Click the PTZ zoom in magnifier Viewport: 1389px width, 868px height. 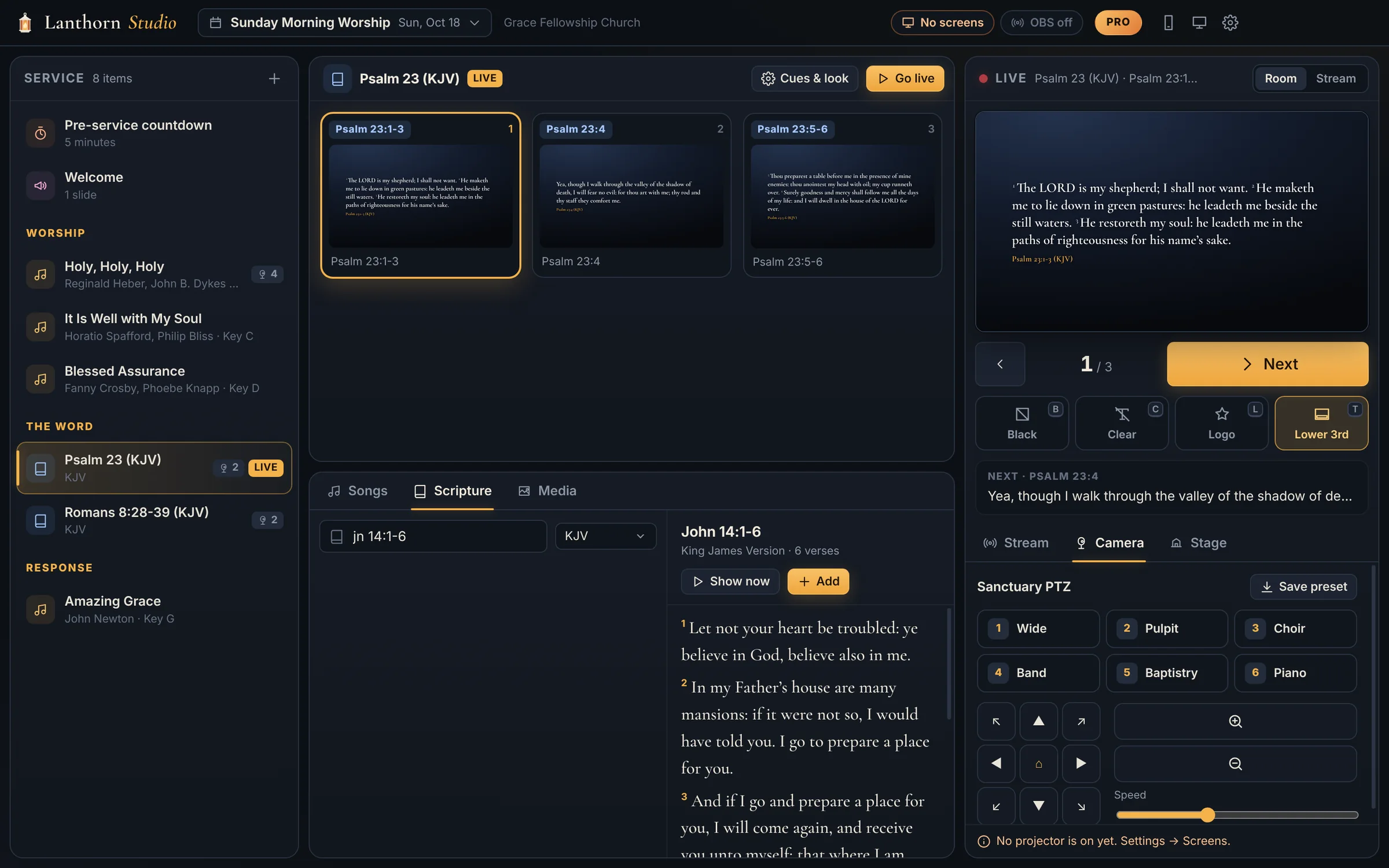(x=1235, y=721)
